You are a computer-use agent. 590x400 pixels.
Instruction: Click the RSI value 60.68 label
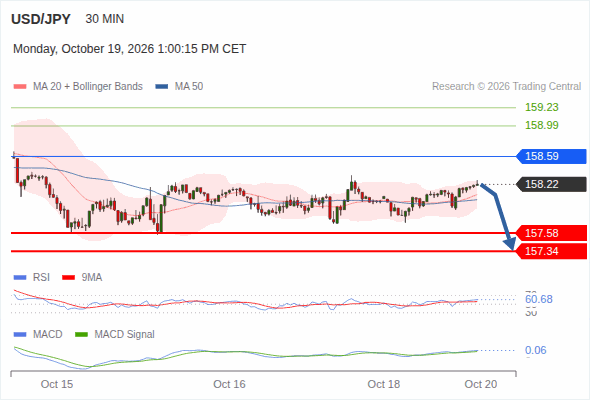[x=538, y=300]
